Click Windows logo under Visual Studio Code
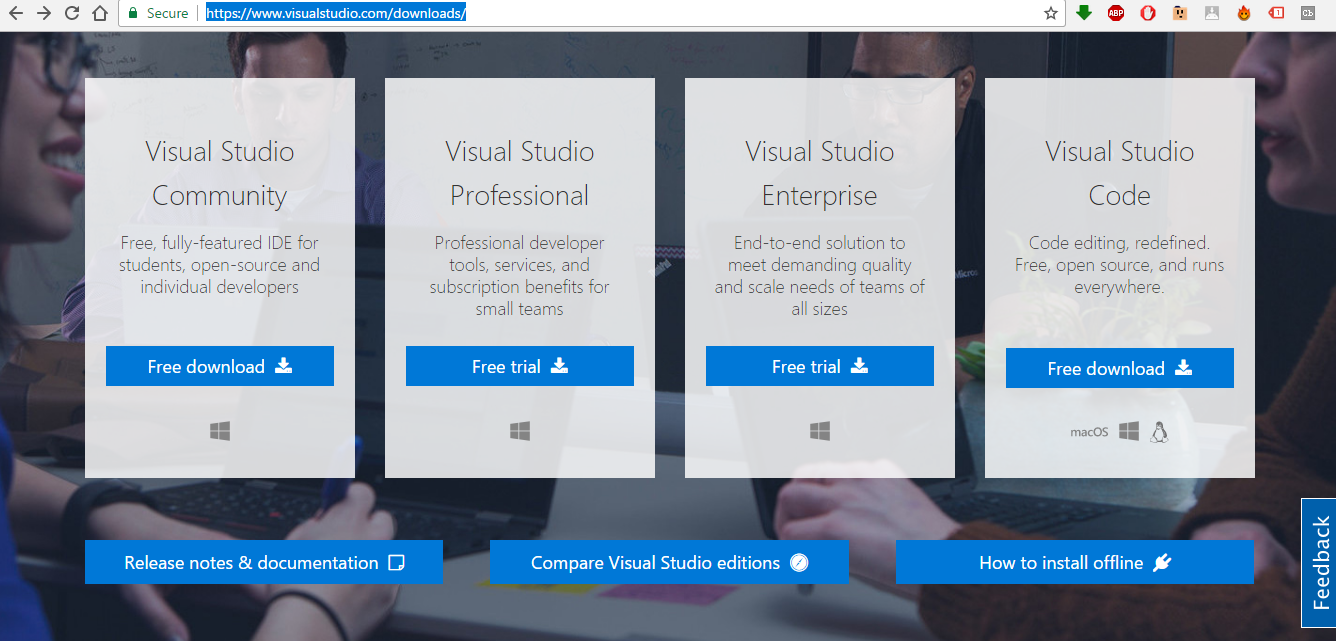 point(1129,431)
